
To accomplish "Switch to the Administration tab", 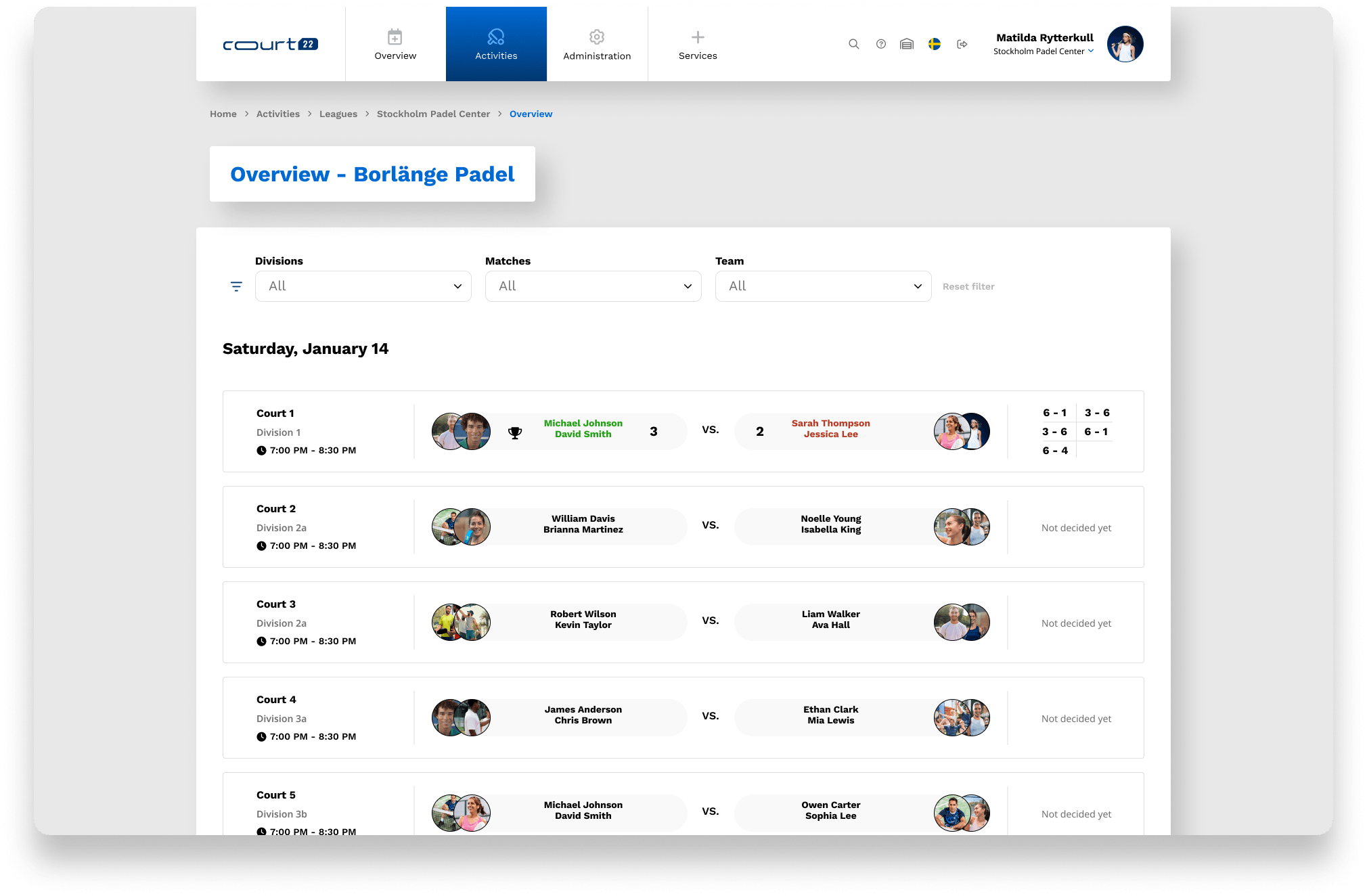I will pyautogui.click(x=597, y=44).
